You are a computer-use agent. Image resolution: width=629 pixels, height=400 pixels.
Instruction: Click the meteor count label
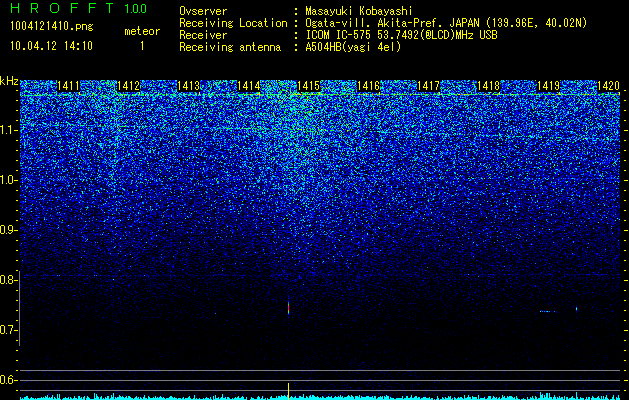[142, 31]
